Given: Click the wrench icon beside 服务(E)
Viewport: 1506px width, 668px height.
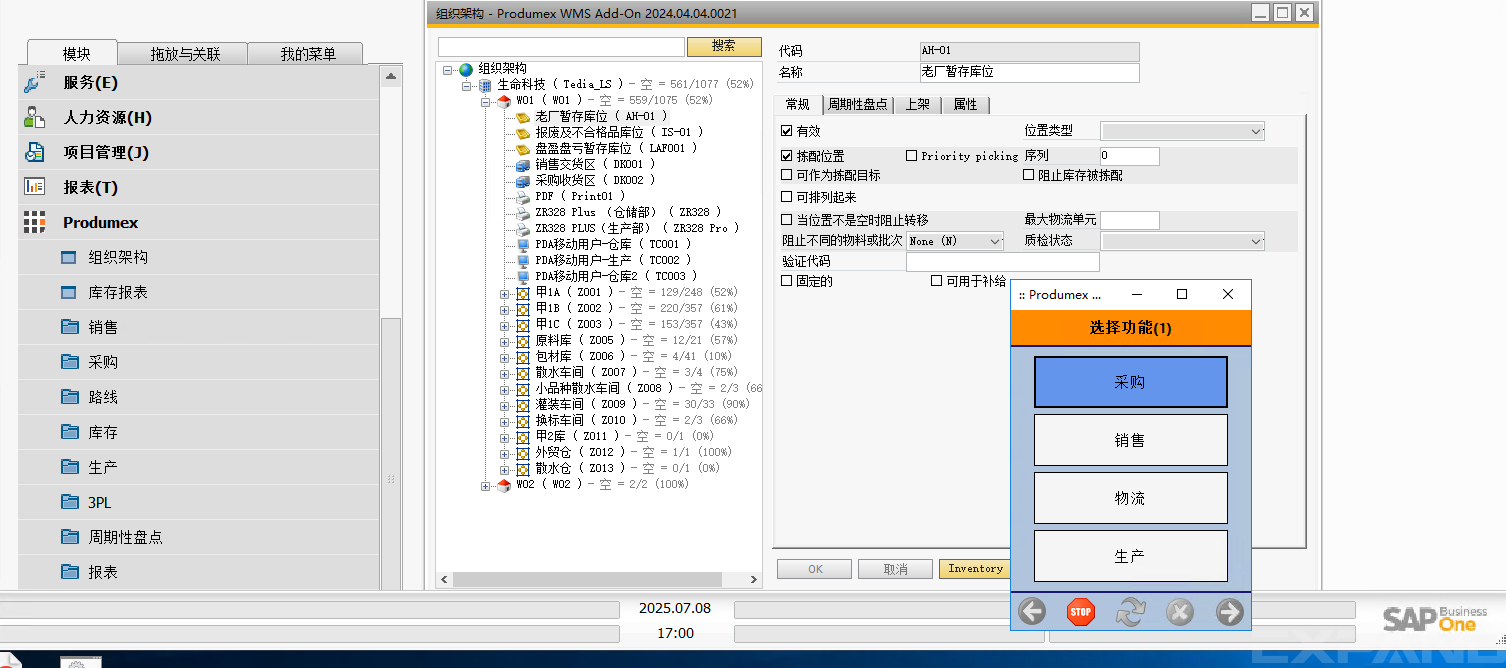Looking at the screenshot, I should point(35,82).
